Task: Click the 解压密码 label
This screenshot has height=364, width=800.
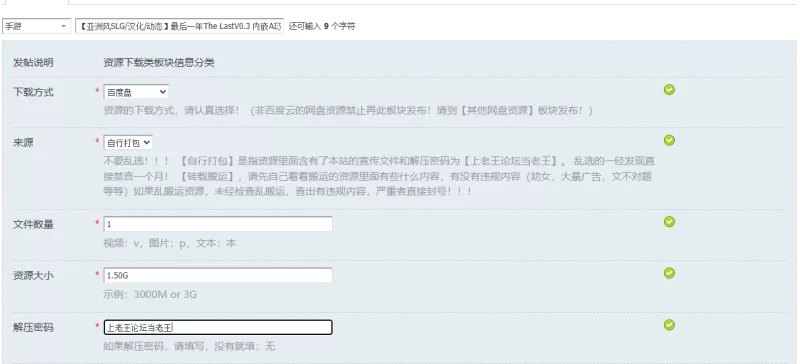Action: [33, 328]
